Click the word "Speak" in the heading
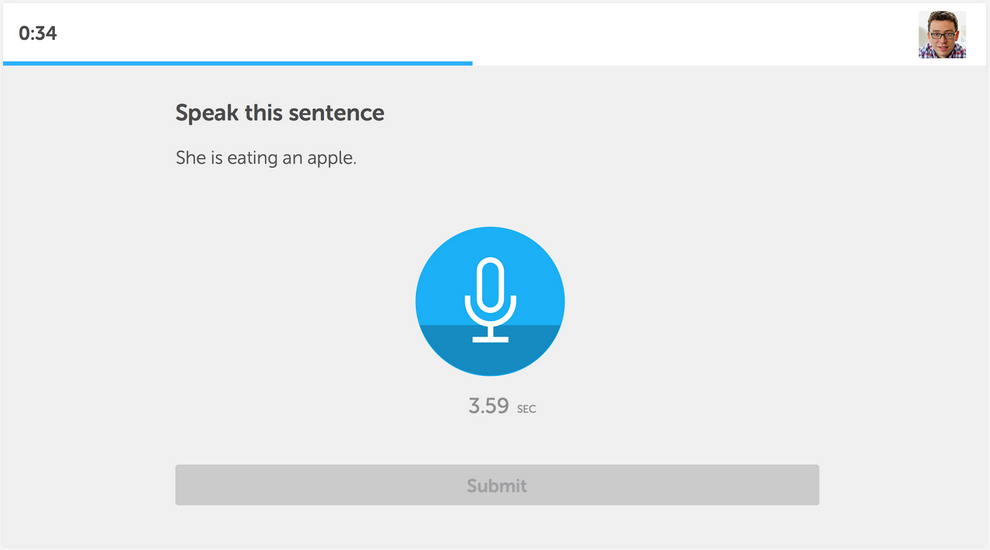Image resolution: width=990 pixels, height=550 pixels. point(207,113)
